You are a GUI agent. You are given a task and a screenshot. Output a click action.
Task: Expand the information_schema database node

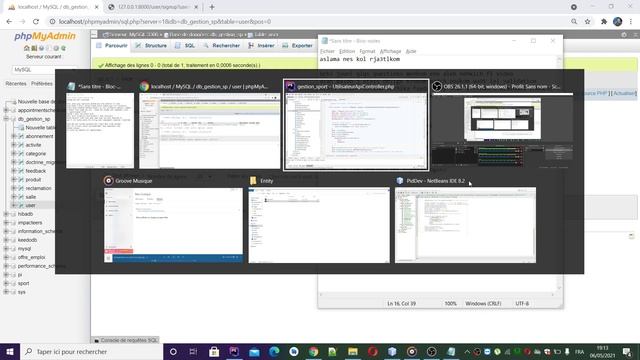click(x=6, y=231)
